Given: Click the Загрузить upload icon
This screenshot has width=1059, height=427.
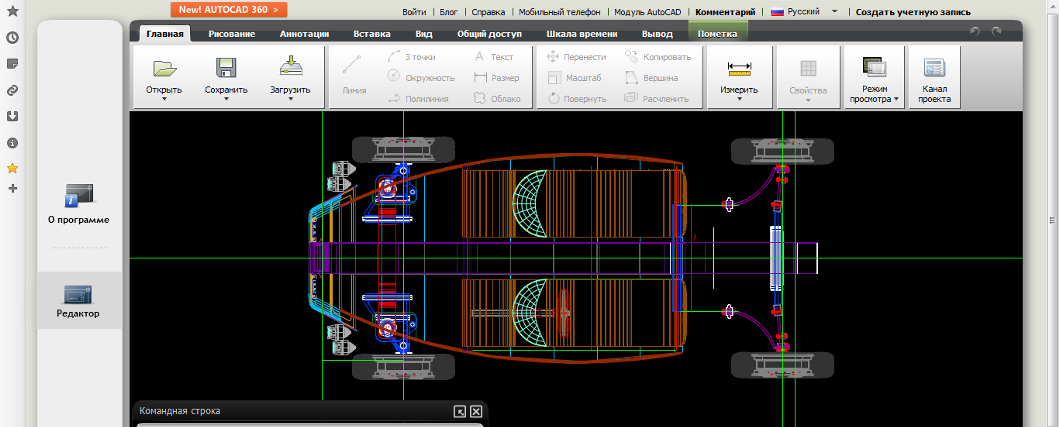Looking at the screenshot, I should pyautogui.click(x=290, y=68).
